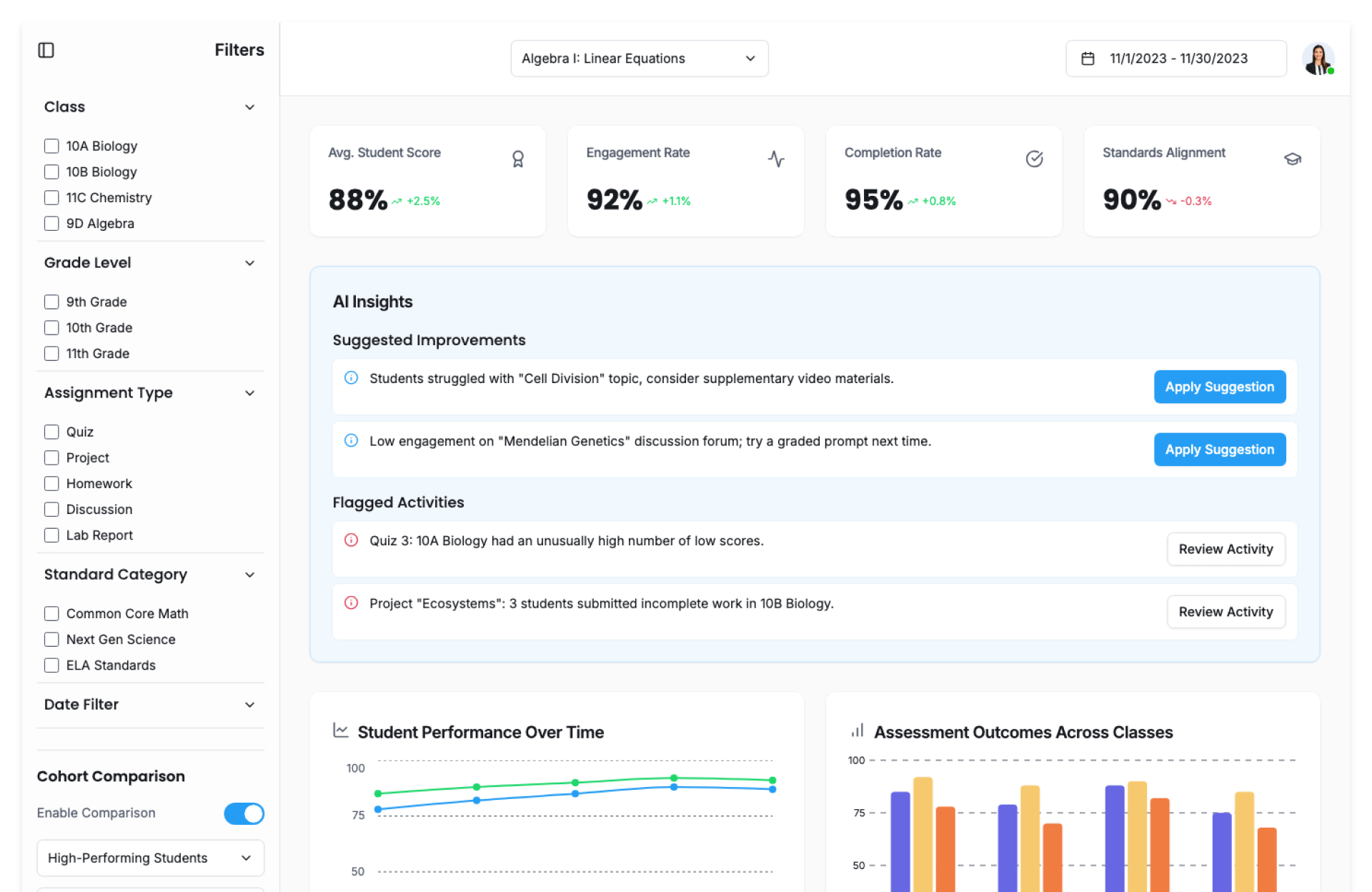The image size is (1372, 892).
Task: Apply the Mendelian Genetics suggestion
Action: 1219,450
